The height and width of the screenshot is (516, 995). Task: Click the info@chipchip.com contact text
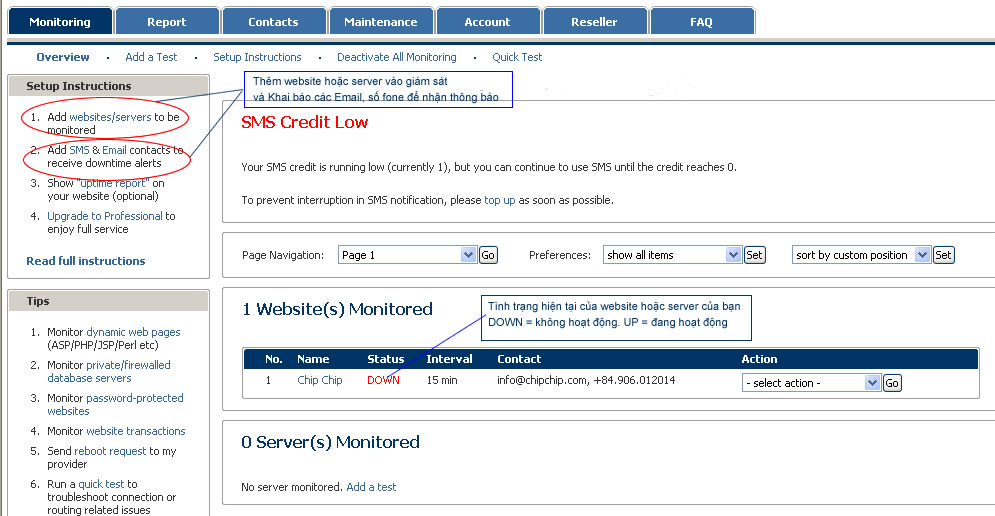[x=543, y=380]
